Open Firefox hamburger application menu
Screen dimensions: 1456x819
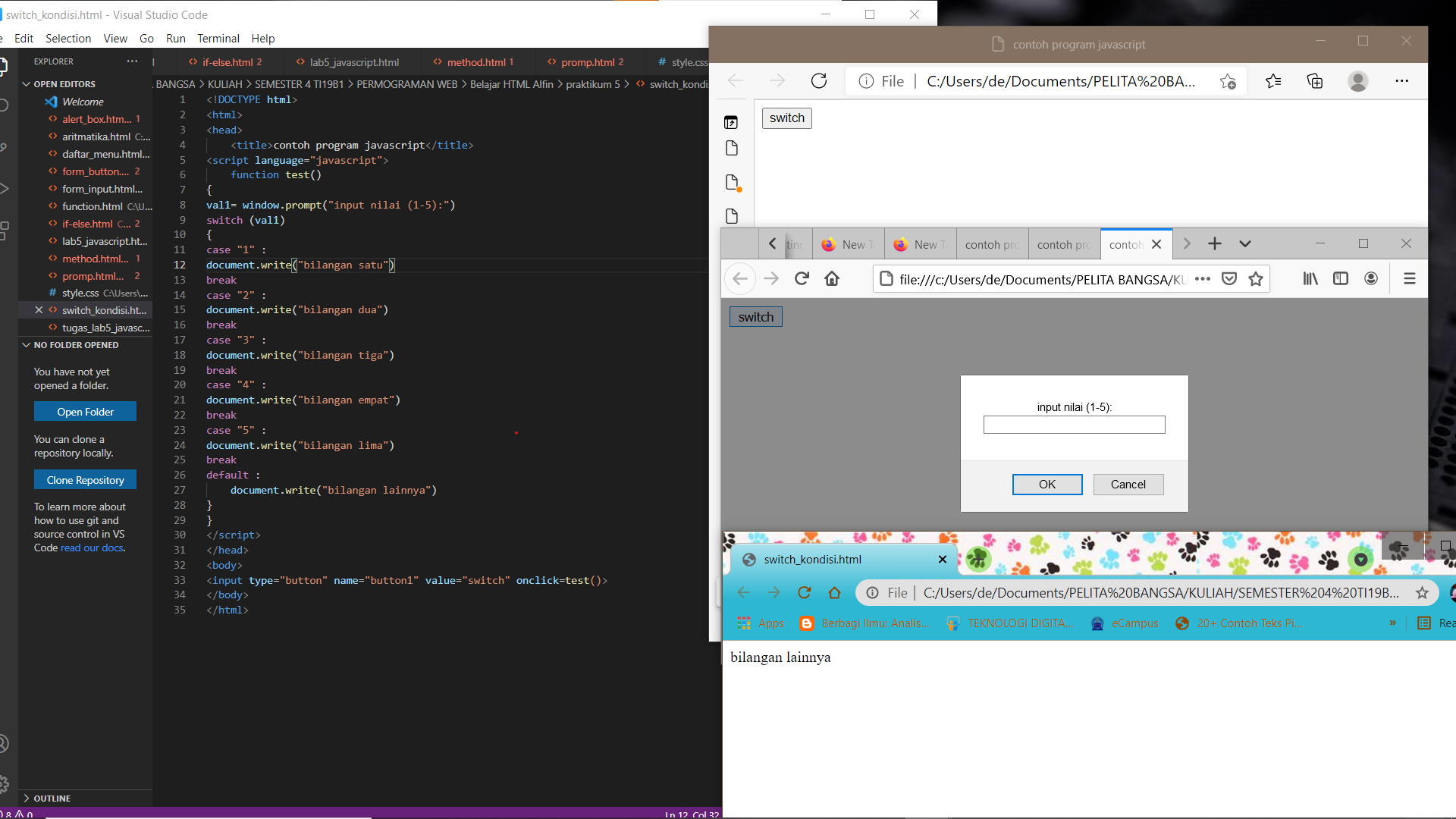[1410, 278]
